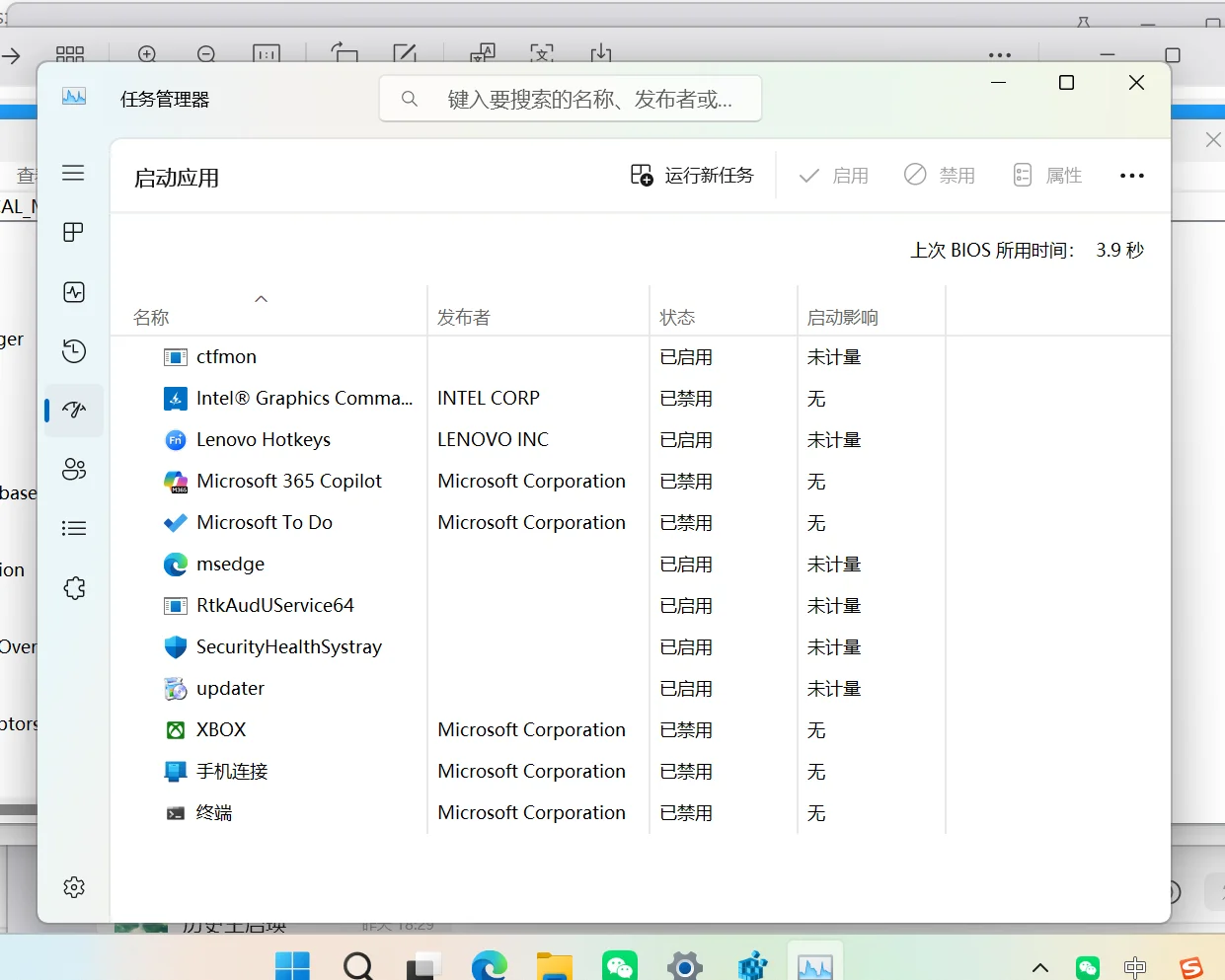Select the Intel Graphics Command Center icon
The height and width of the screenshot is (980, 1225).
point(175,399)
